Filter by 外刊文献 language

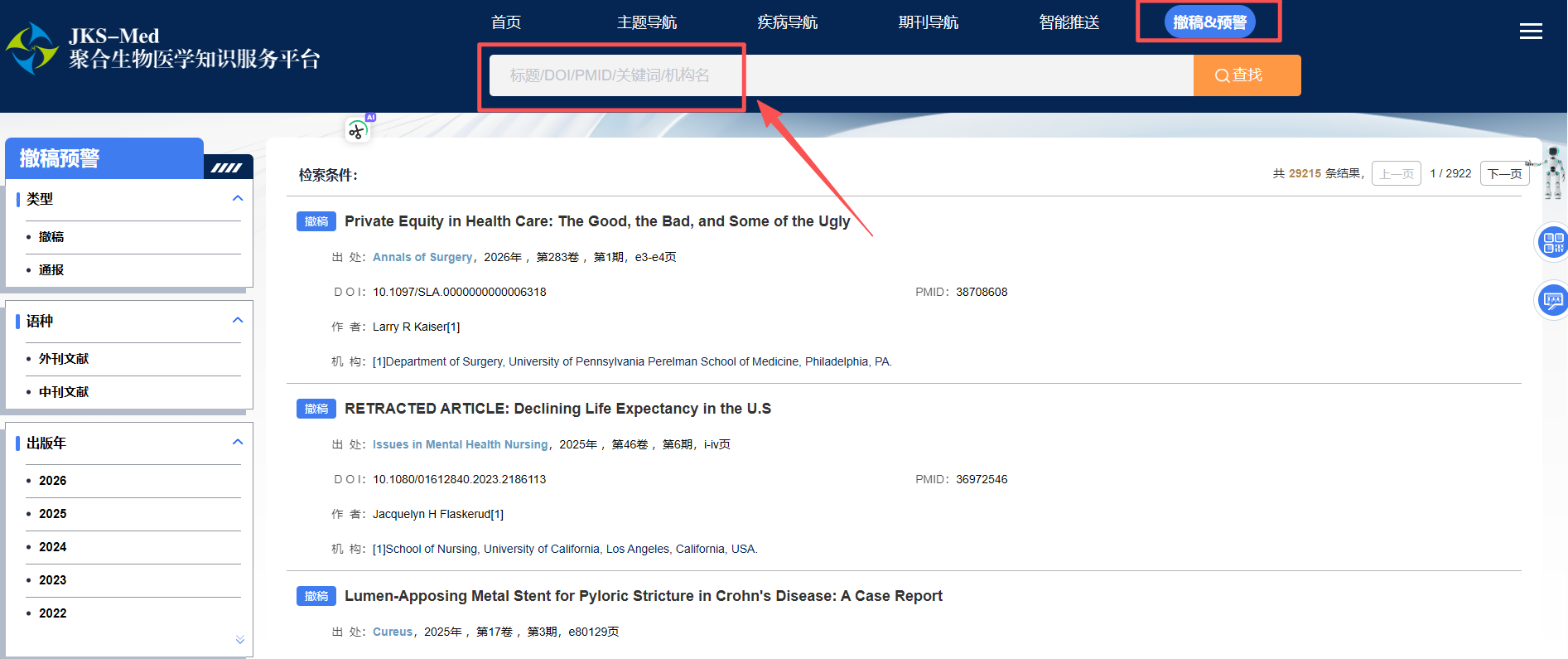[x=64, y=359]
